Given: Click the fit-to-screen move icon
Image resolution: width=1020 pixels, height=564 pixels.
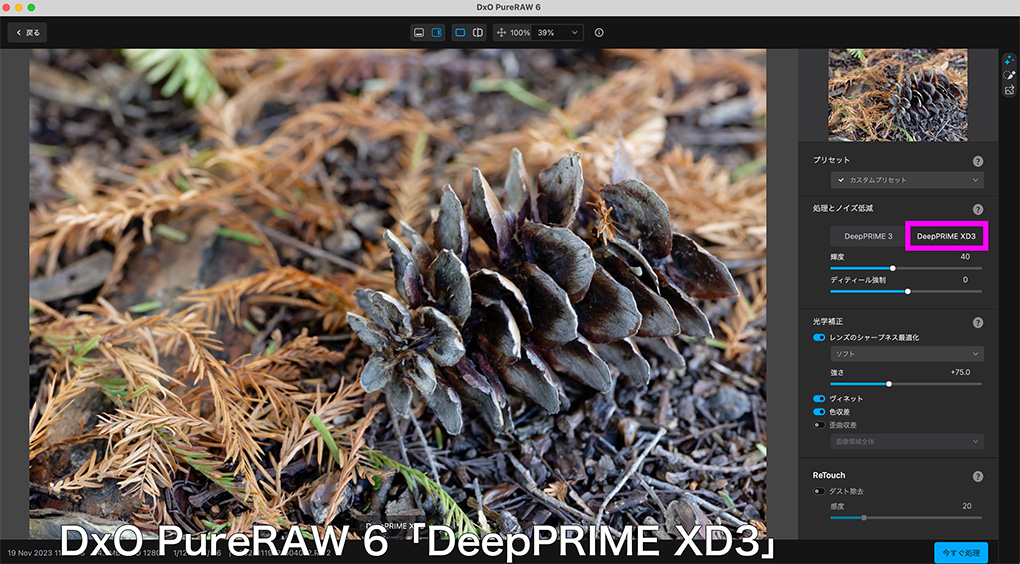Looking at the screenshot, I should click(501, 33).
